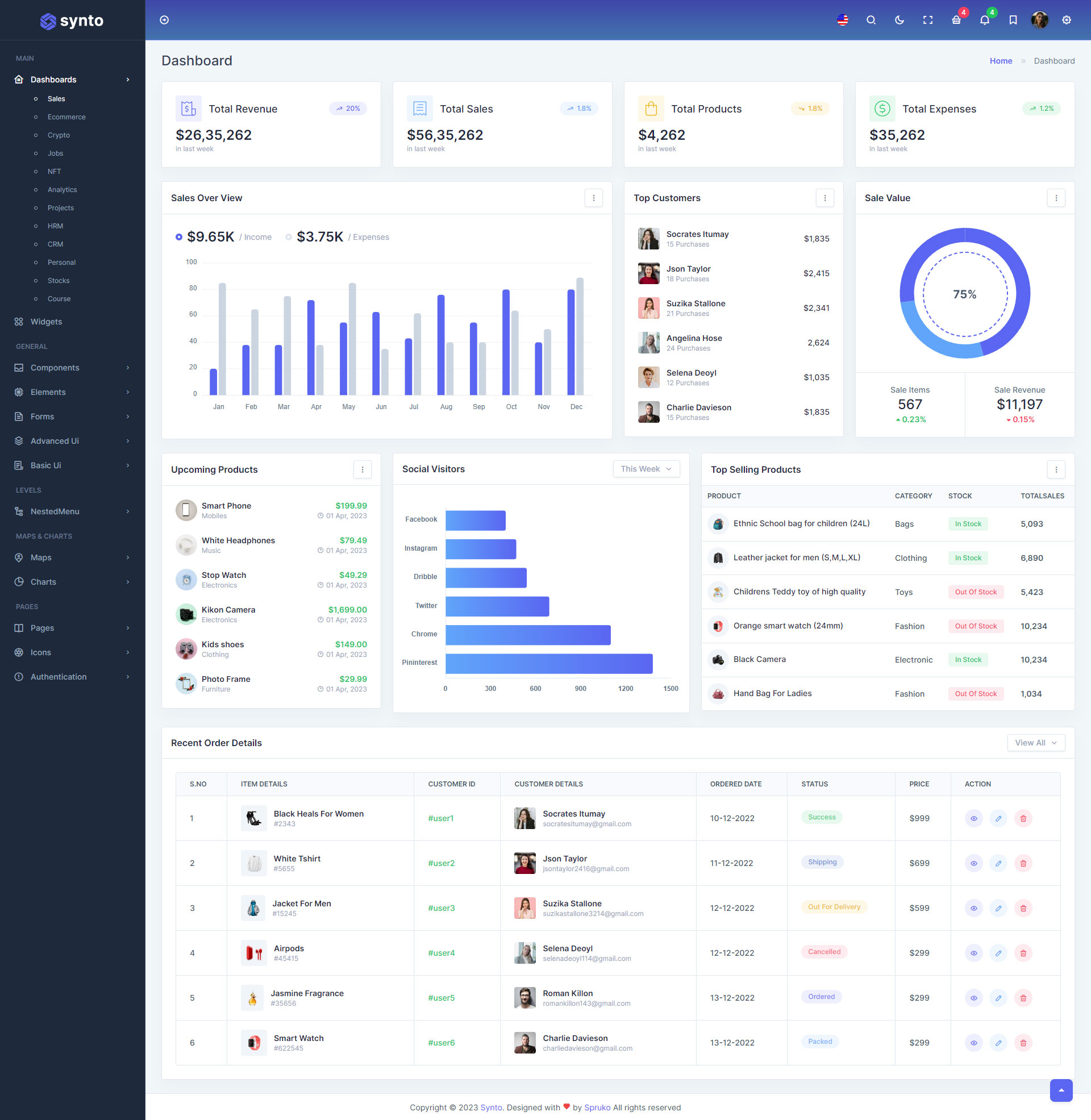
Task: Switch to the Ecommerce dashboard
Action: [66, 117]
